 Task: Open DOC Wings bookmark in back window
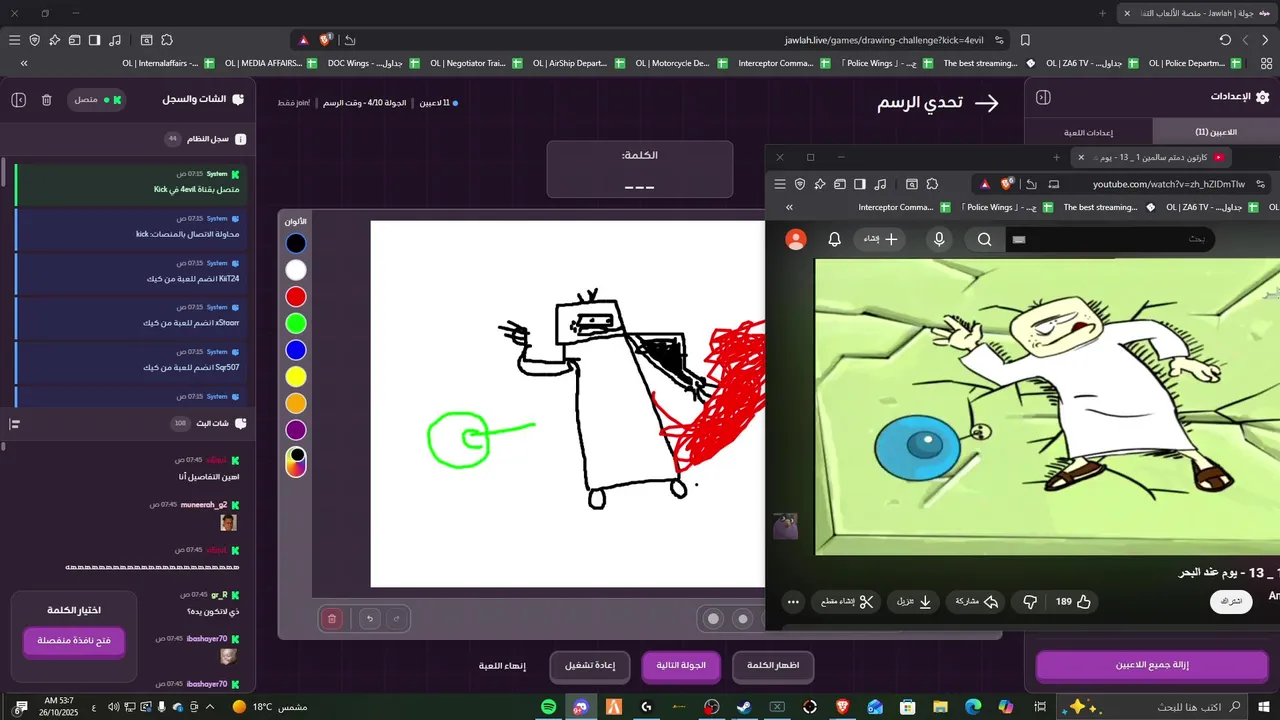tap(373, 63)
